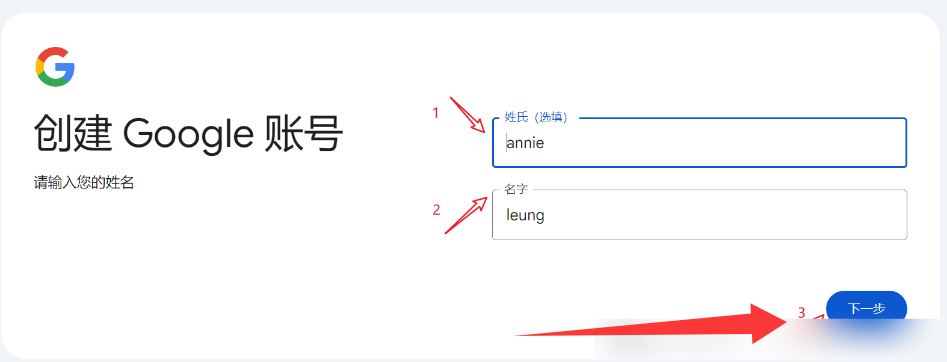
Task: Select the 创建 Google 账号 heading
Action: click(188, 133)
